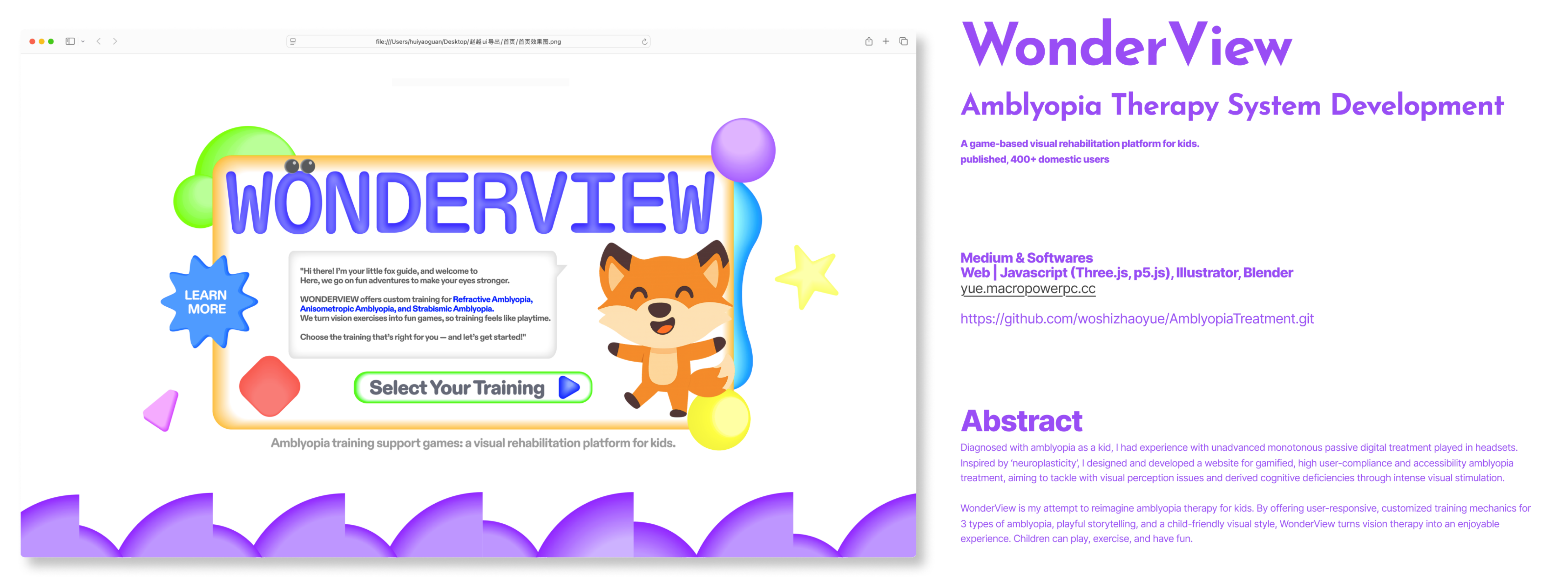Open the sidebar tab group dropdown arrow
Viewport: 1568px width, 588px height.
tap(83, 41)
